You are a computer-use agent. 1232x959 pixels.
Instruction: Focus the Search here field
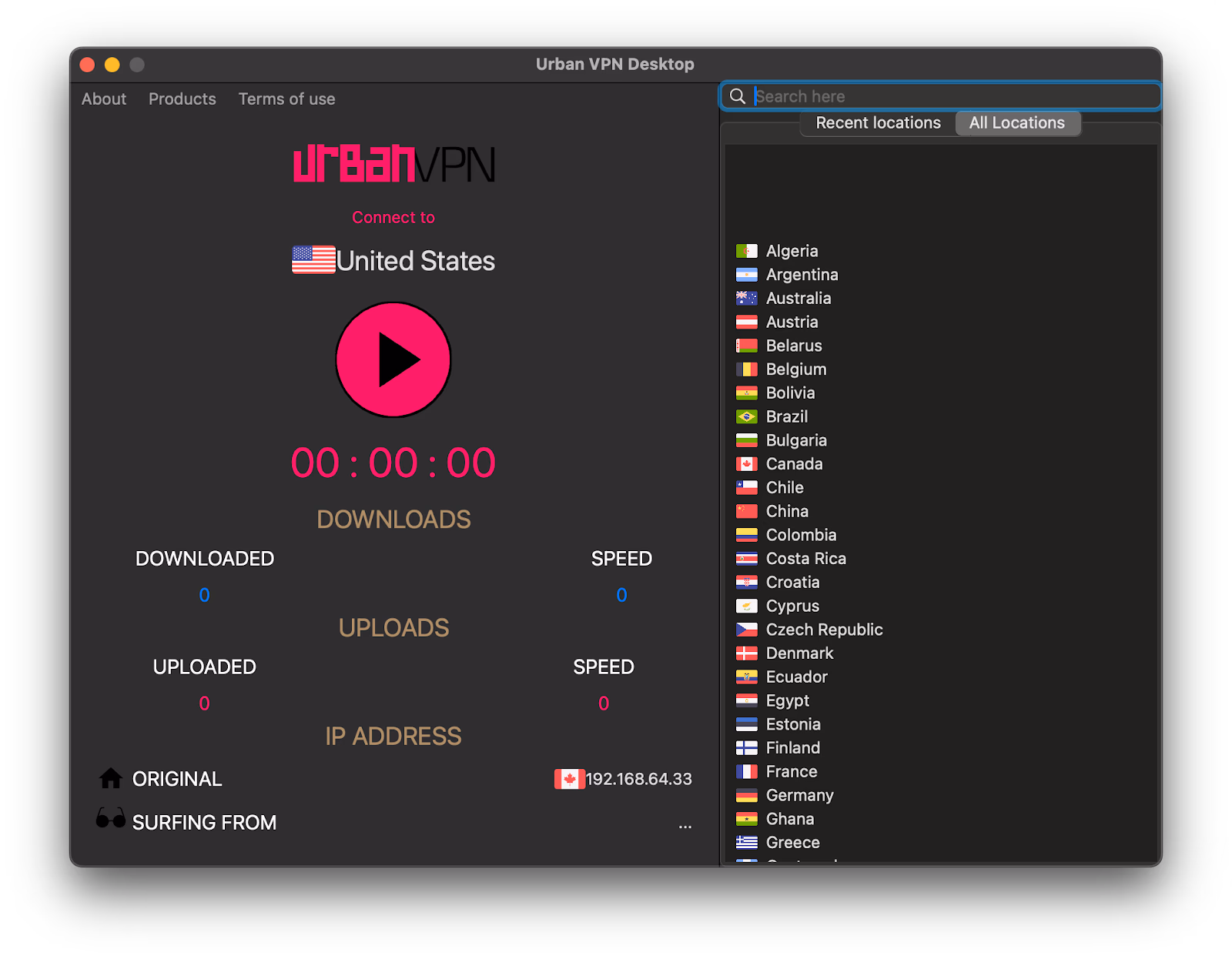point(940,96)
